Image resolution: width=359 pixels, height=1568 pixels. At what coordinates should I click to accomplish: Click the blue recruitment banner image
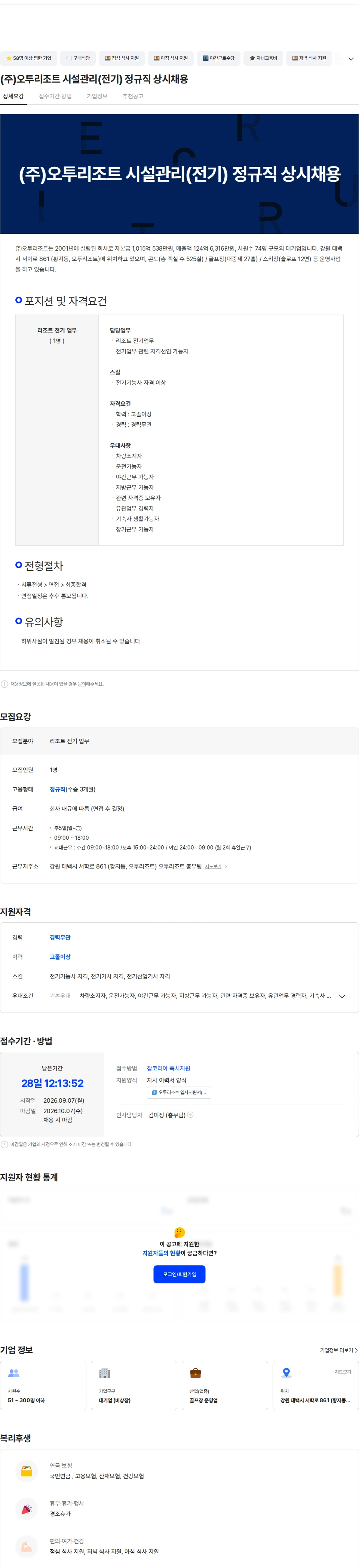(179, 174)
